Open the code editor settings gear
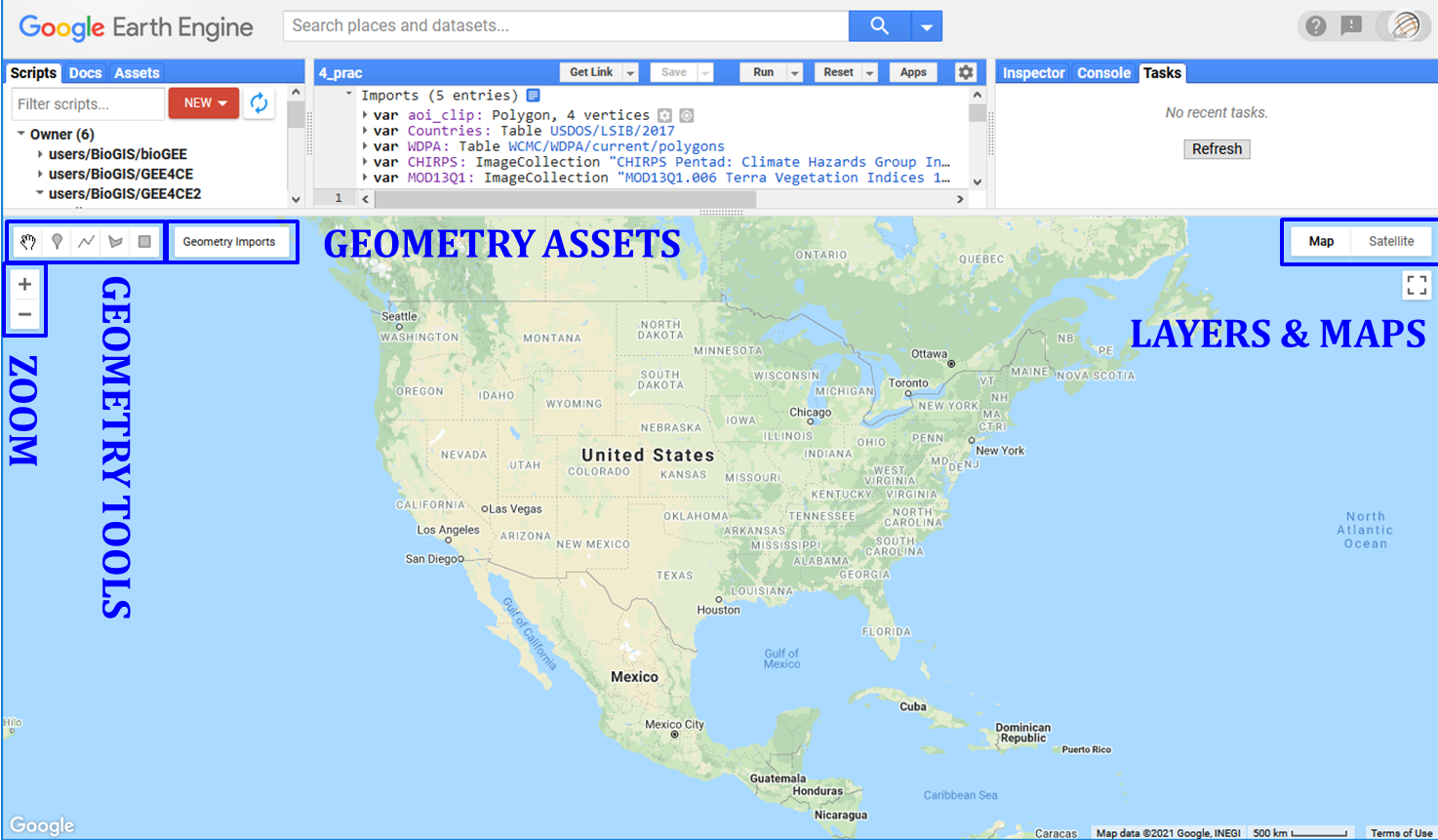This screenshot has height=840, width=1438. click(965, 72)
